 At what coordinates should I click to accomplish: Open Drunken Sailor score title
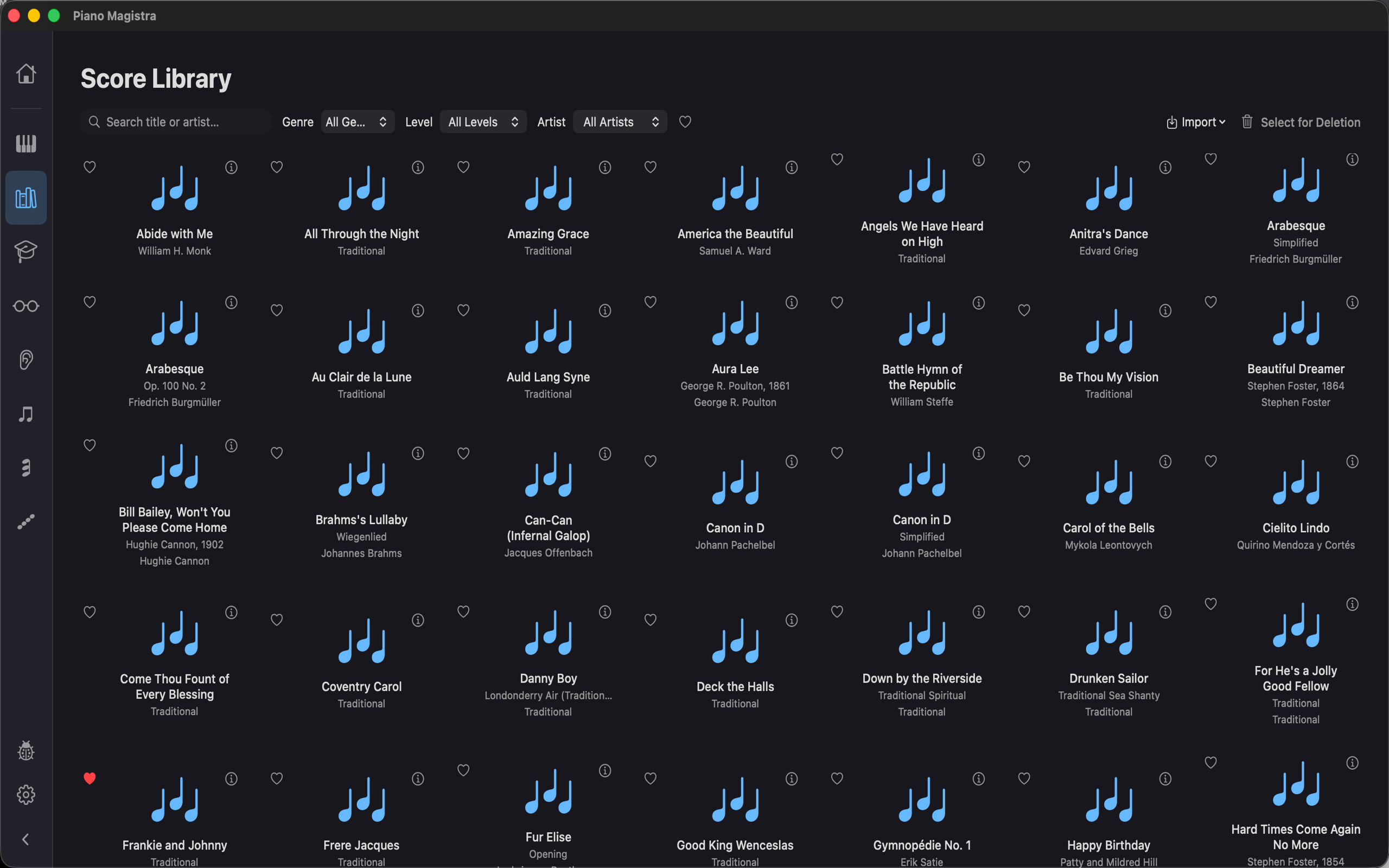tap(1108, 679)
